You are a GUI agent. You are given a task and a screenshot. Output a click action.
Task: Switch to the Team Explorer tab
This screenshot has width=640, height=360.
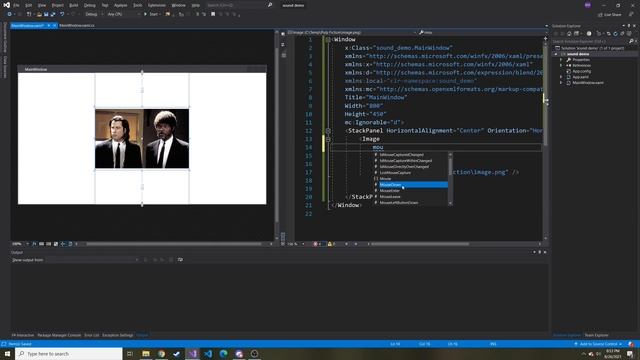[x=596, y=335]
